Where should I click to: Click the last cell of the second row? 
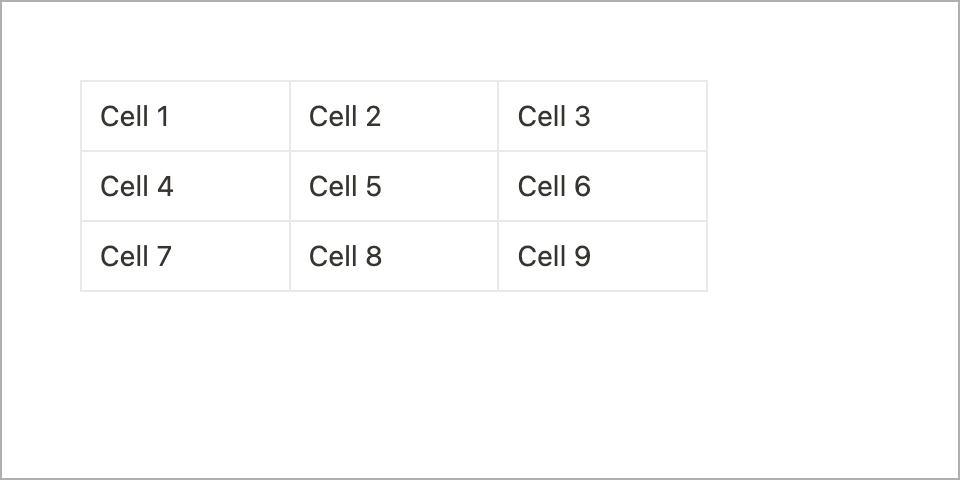602,186
